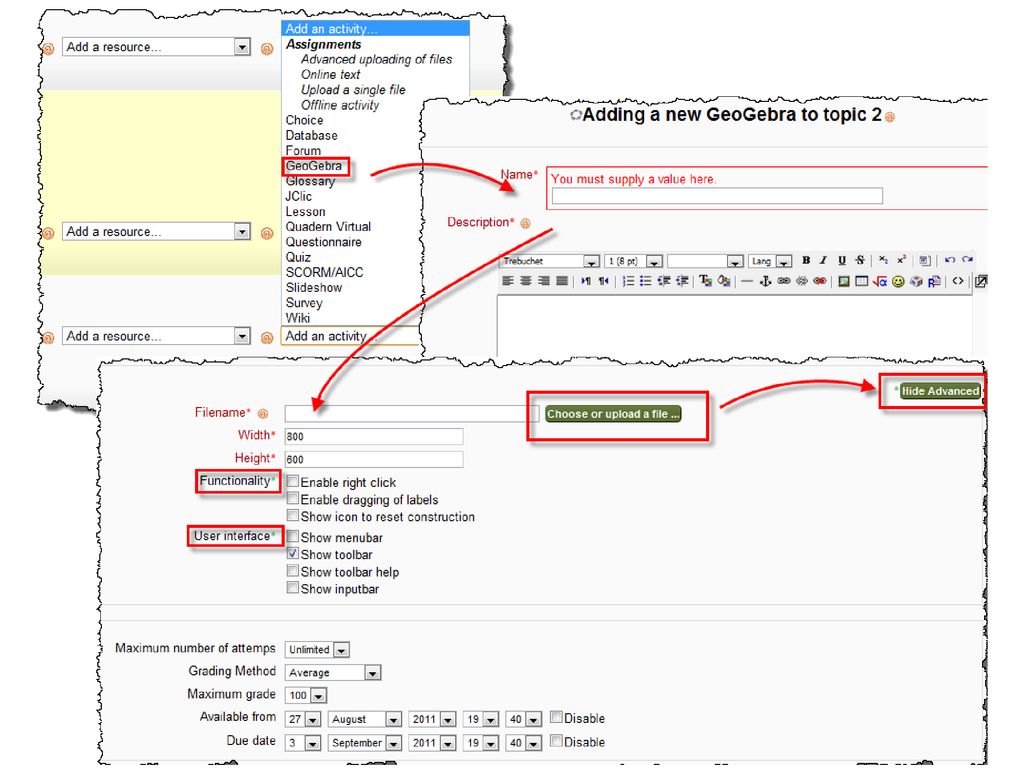Choose Upload a single file assignment
The width and height of the screenshot is (1024, 768).
tap(353, 89)
